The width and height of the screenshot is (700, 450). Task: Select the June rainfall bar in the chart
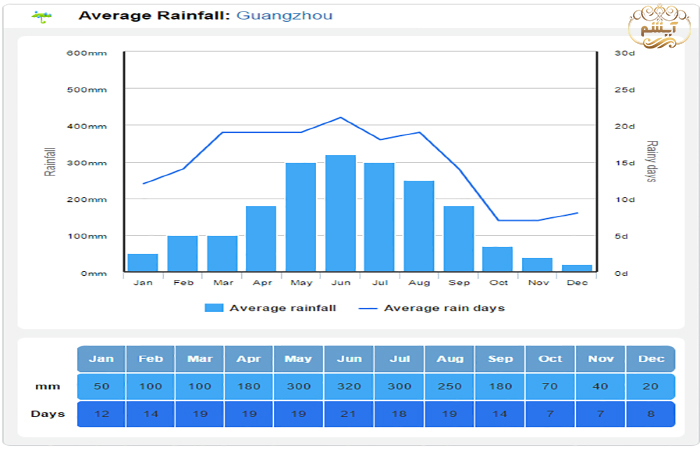tap(340, 214)
